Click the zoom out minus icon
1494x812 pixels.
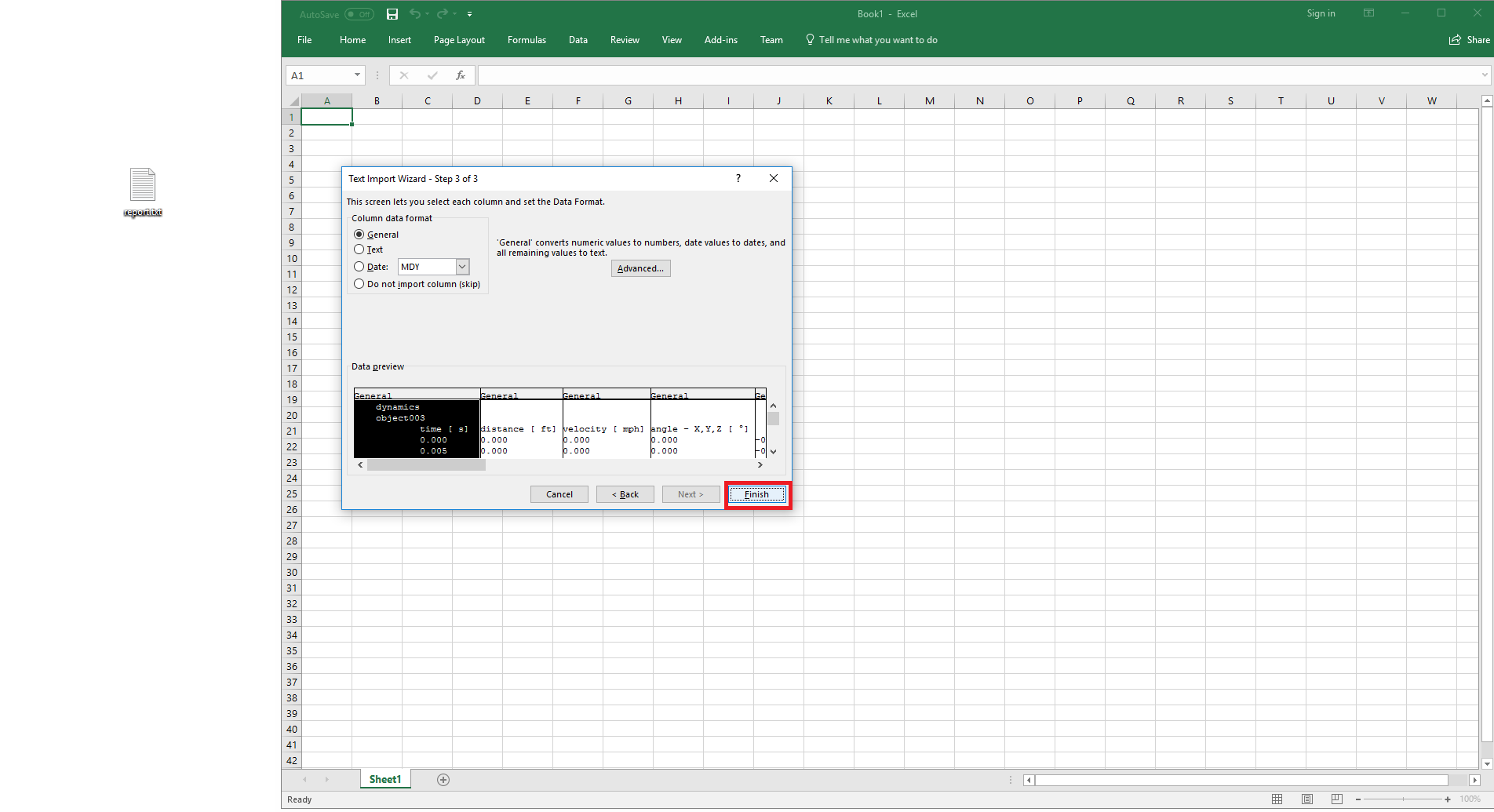pos(1357,799)
